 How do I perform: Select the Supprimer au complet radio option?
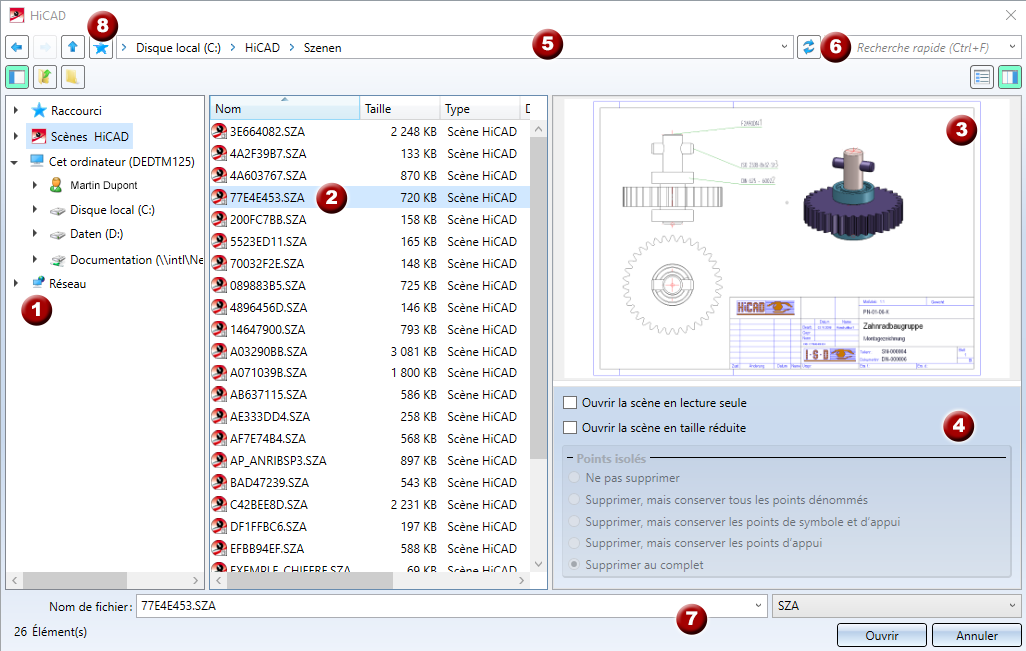[x=574, y=565]
